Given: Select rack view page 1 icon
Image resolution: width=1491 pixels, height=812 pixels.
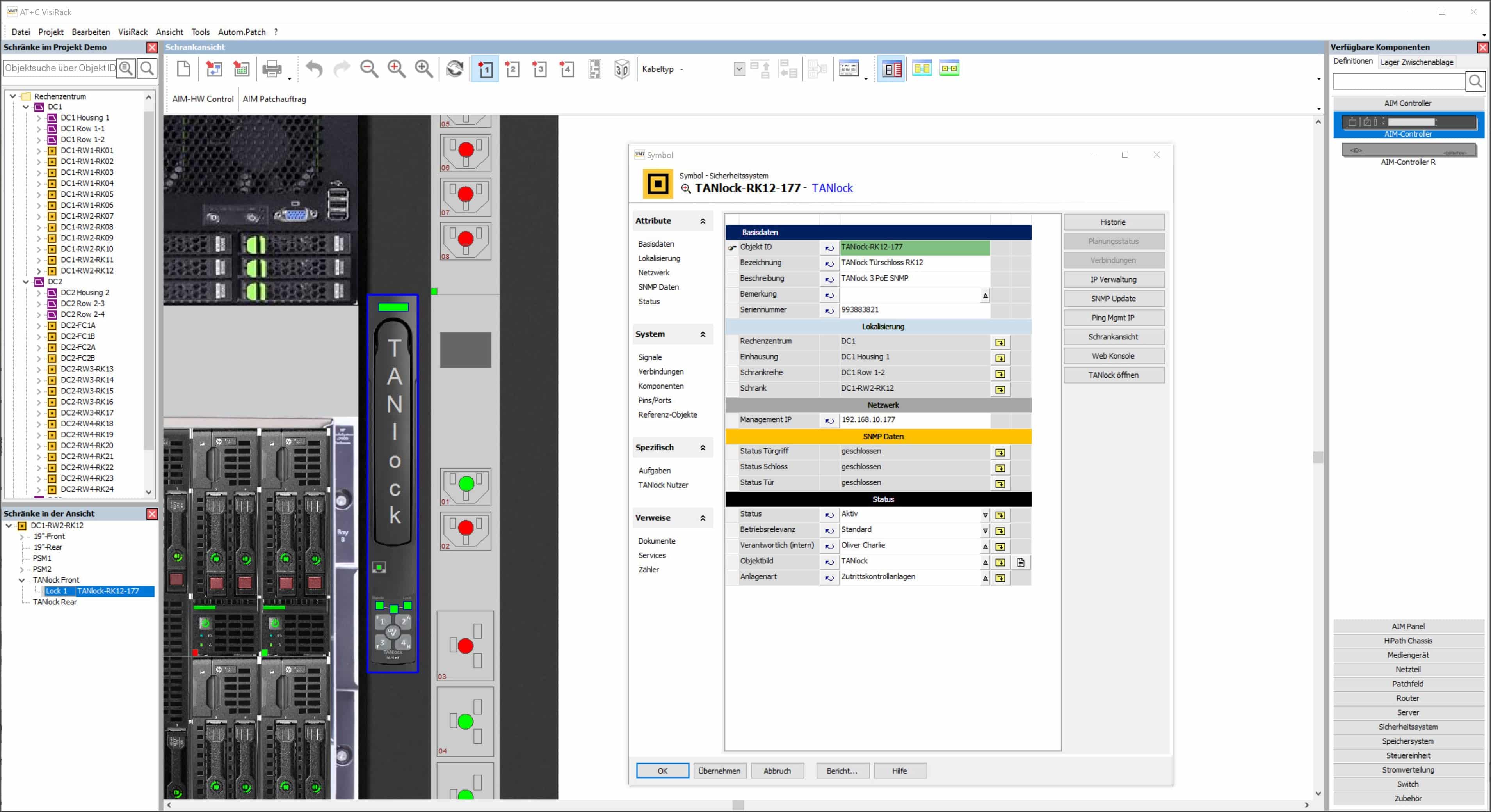Looking at the screenshot, I should click(x=485, y=69).
